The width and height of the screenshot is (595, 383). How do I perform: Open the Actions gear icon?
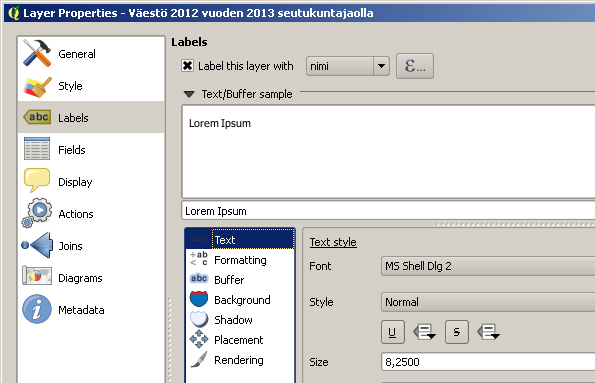click(37, 213)
